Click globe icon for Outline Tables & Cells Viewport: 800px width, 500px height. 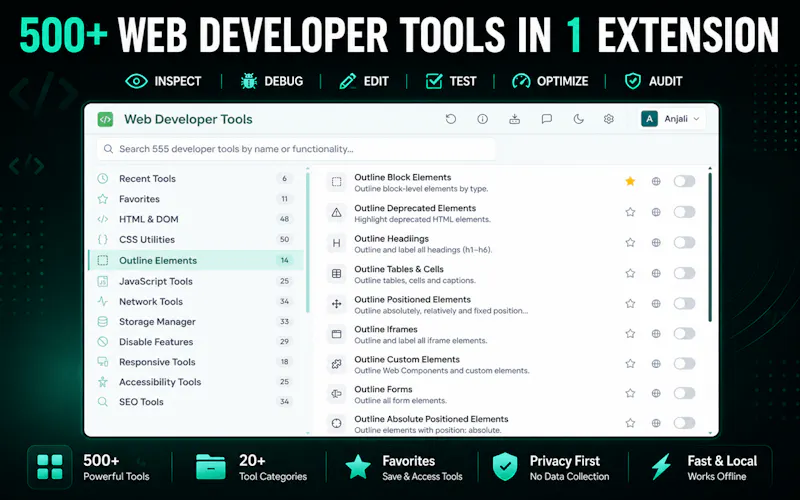656,273
